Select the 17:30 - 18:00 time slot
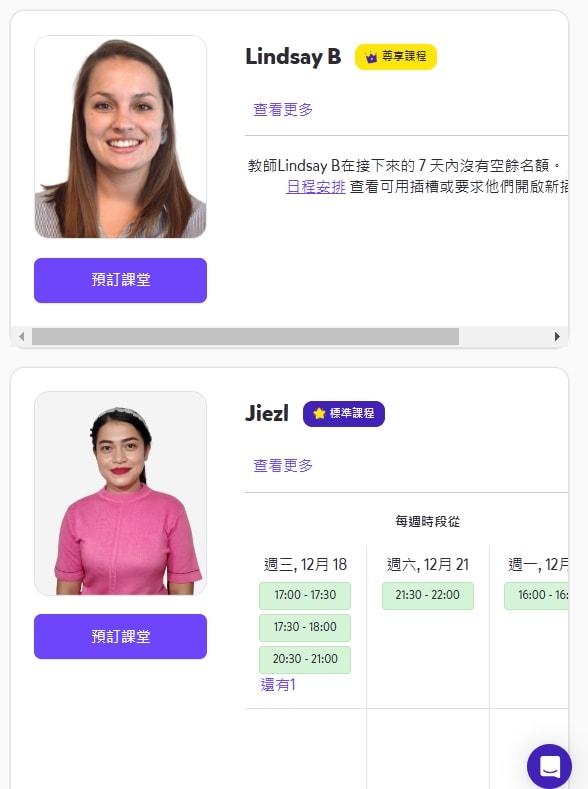 pyautogui.click(x=305, y=627)
